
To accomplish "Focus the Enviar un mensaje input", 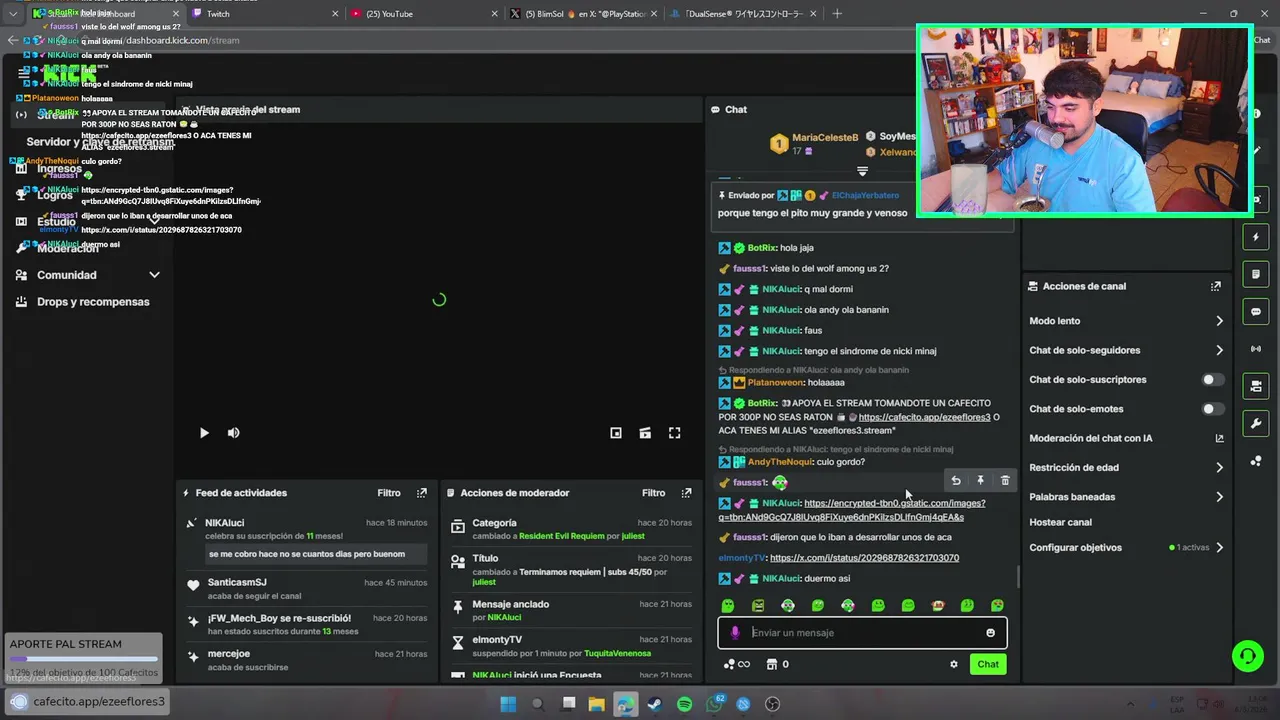I will pyautogui.click(x=862, y=633).
